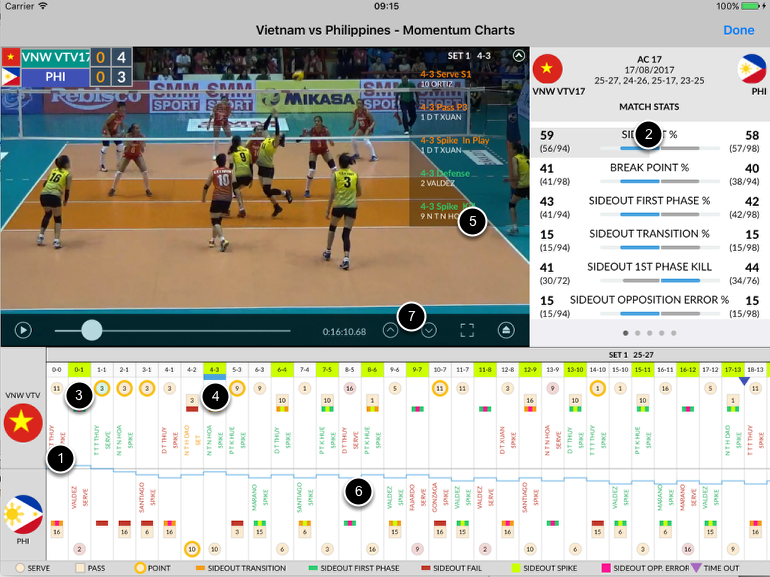Tap Done to close momentum charts
This screenshot has width=770, height=577.
point(738,30)
